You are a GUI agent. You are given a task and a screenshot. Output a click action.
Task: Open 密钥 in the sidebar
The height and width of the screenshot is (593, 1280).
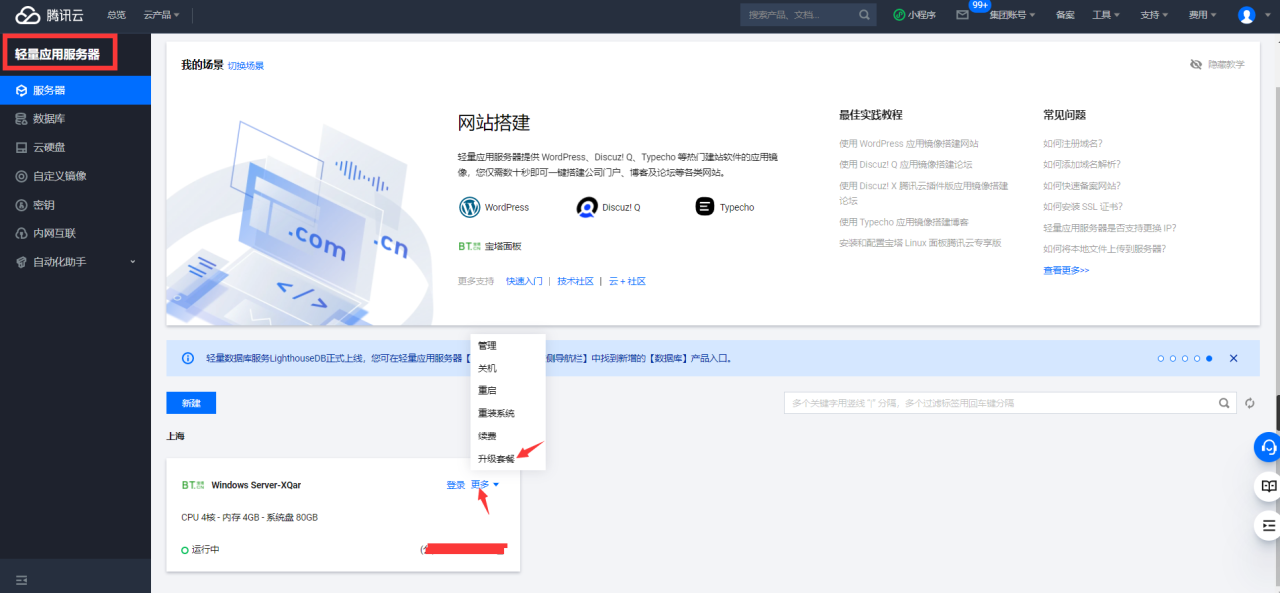tap(75, 205)
